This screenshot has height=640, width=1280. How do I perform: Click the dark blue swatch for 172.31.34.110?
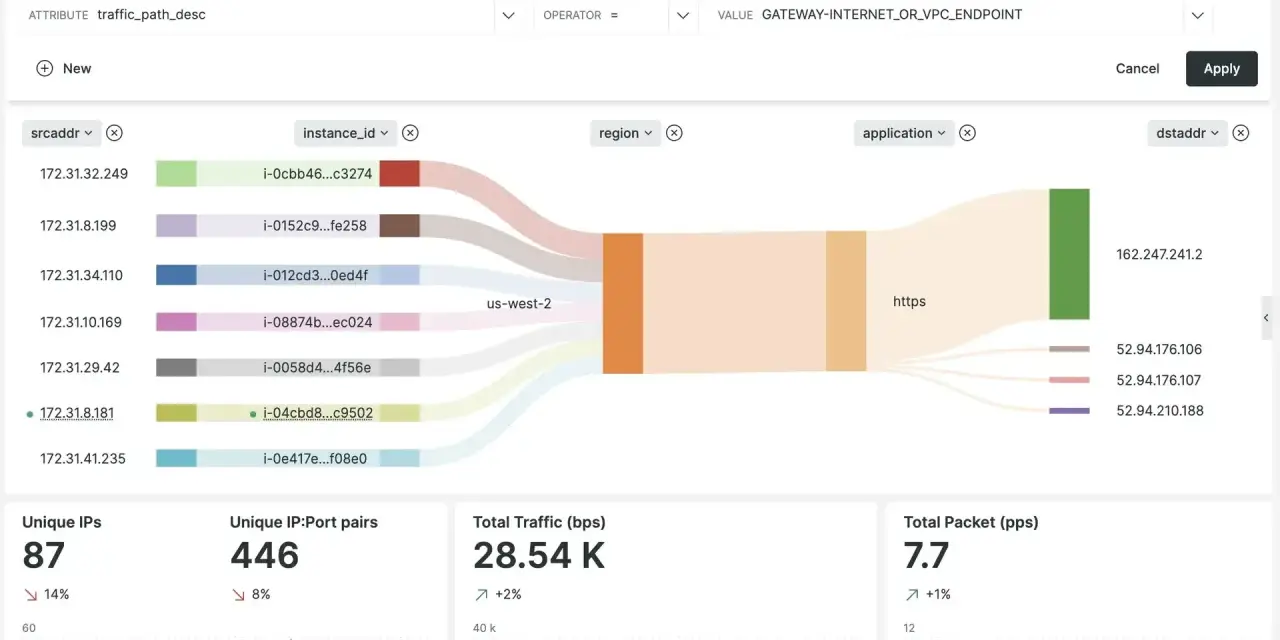[x=176, y=275]
